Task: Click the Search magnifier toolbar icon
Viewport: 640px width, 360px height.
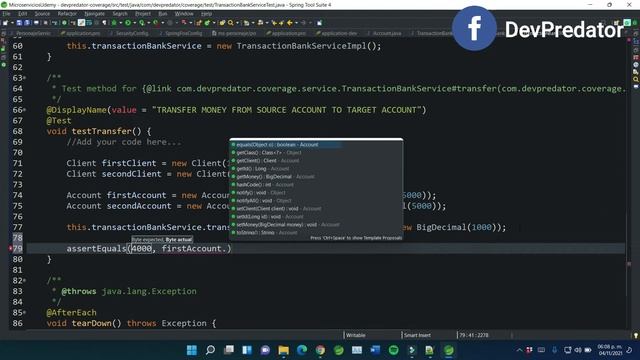Action: pyautogui.click(x=231, y=23)
